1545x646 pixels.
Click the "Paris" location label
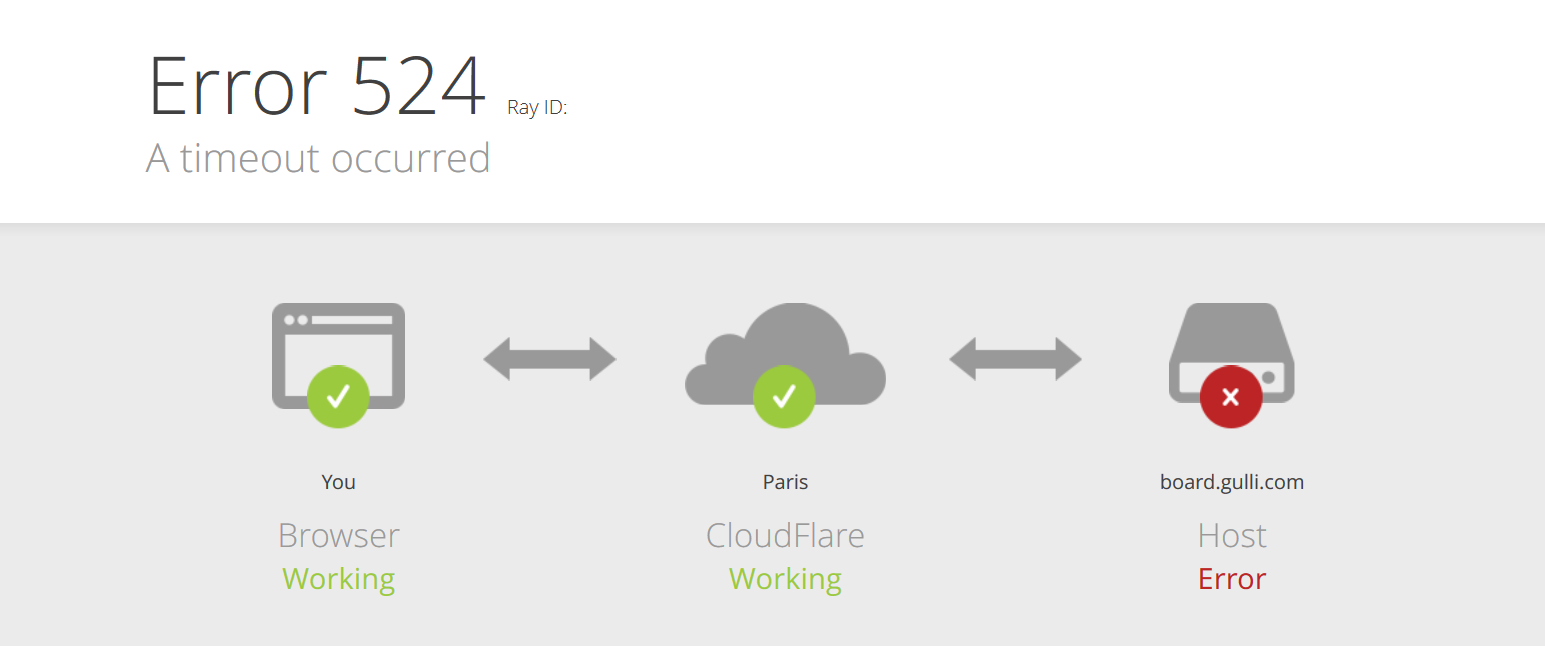[785, 482]
